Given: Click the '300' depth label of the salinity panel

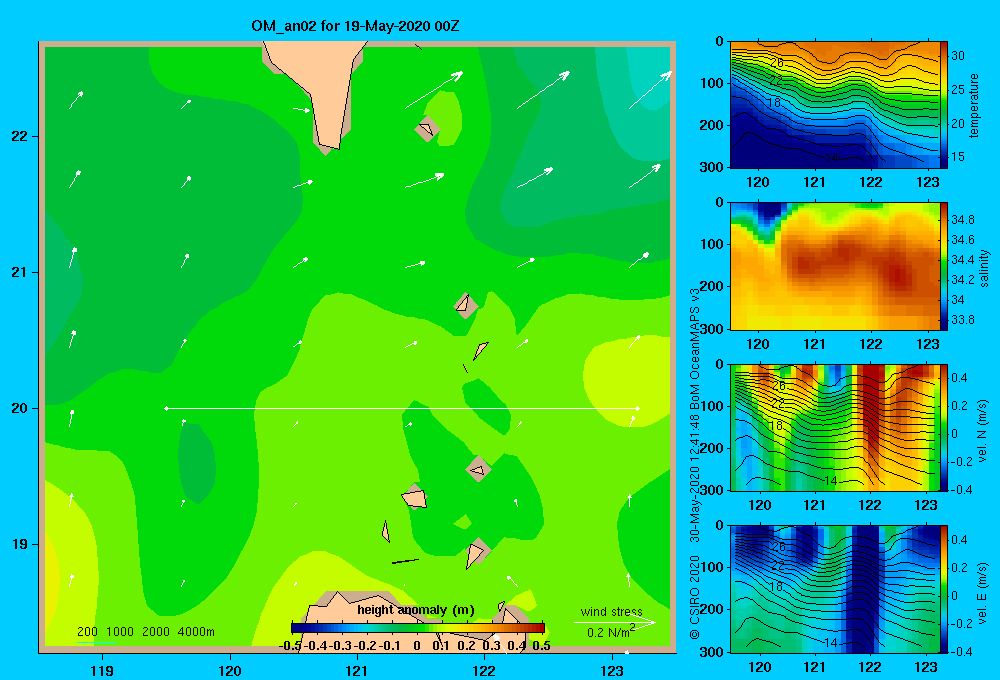Looking at the screenshot, I should pos(713,329).
